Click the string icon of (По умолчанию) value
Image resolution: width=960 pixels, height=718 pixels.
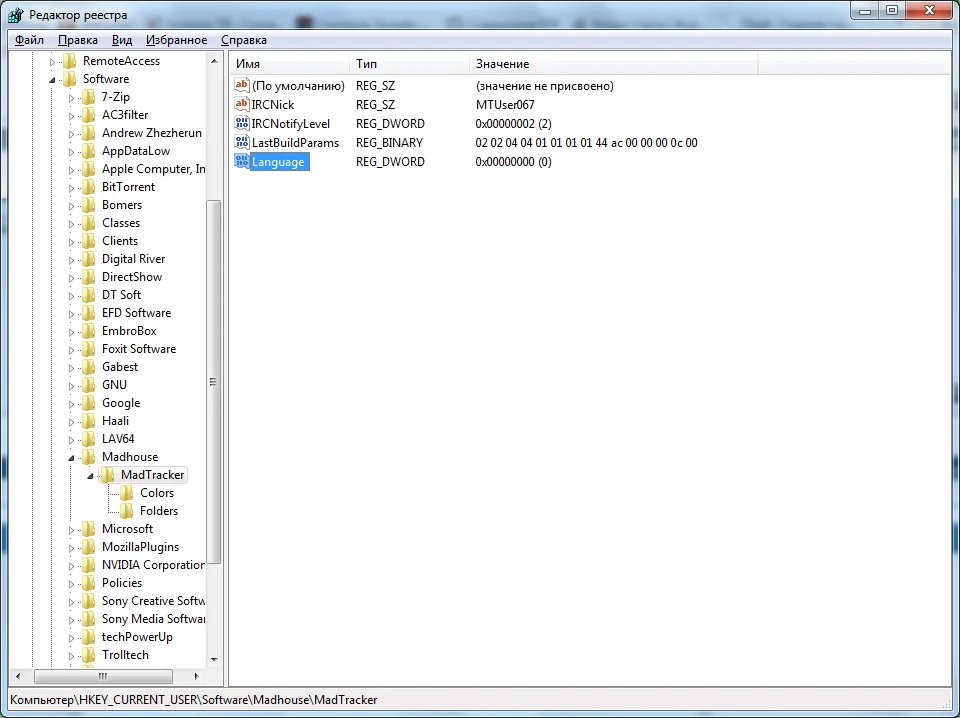tap(242, 85)
